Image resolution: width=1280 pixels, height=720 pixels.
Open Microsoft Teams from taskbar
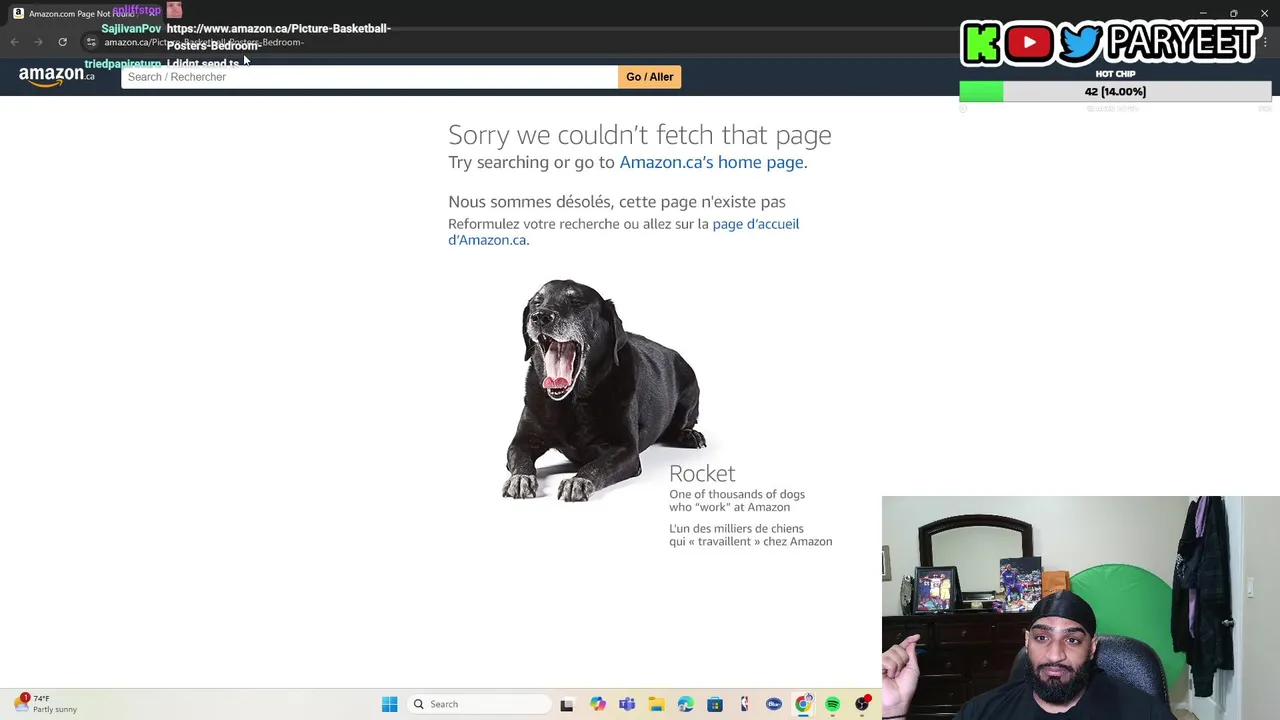pyautogui.click(x=627, y=704)
